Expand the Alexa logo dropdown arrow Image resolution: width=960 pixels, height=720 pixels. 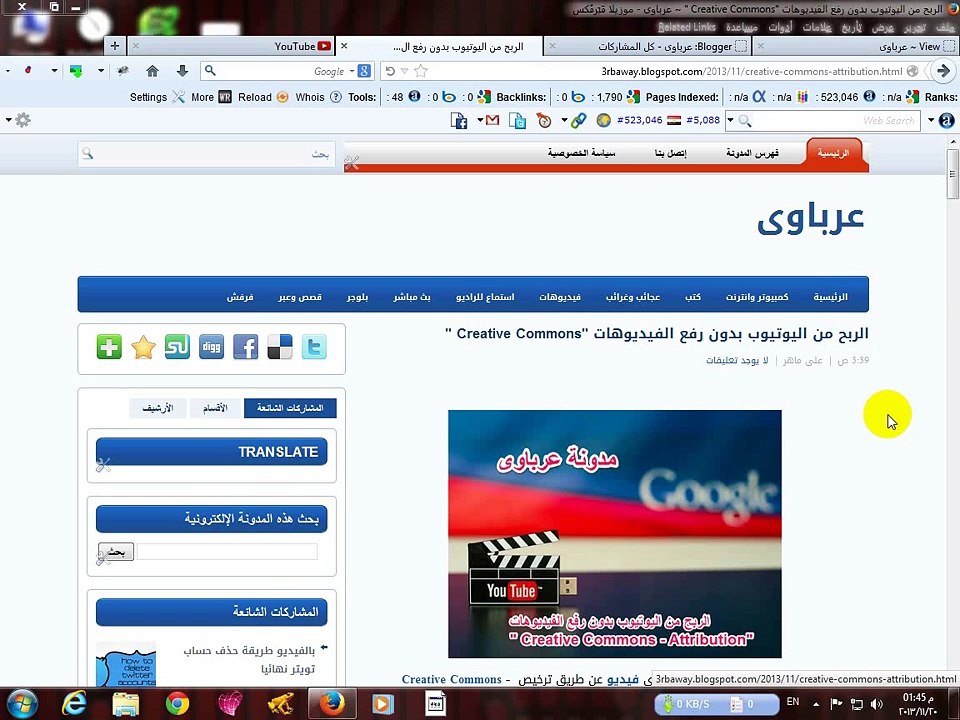[x=931, y=120]
